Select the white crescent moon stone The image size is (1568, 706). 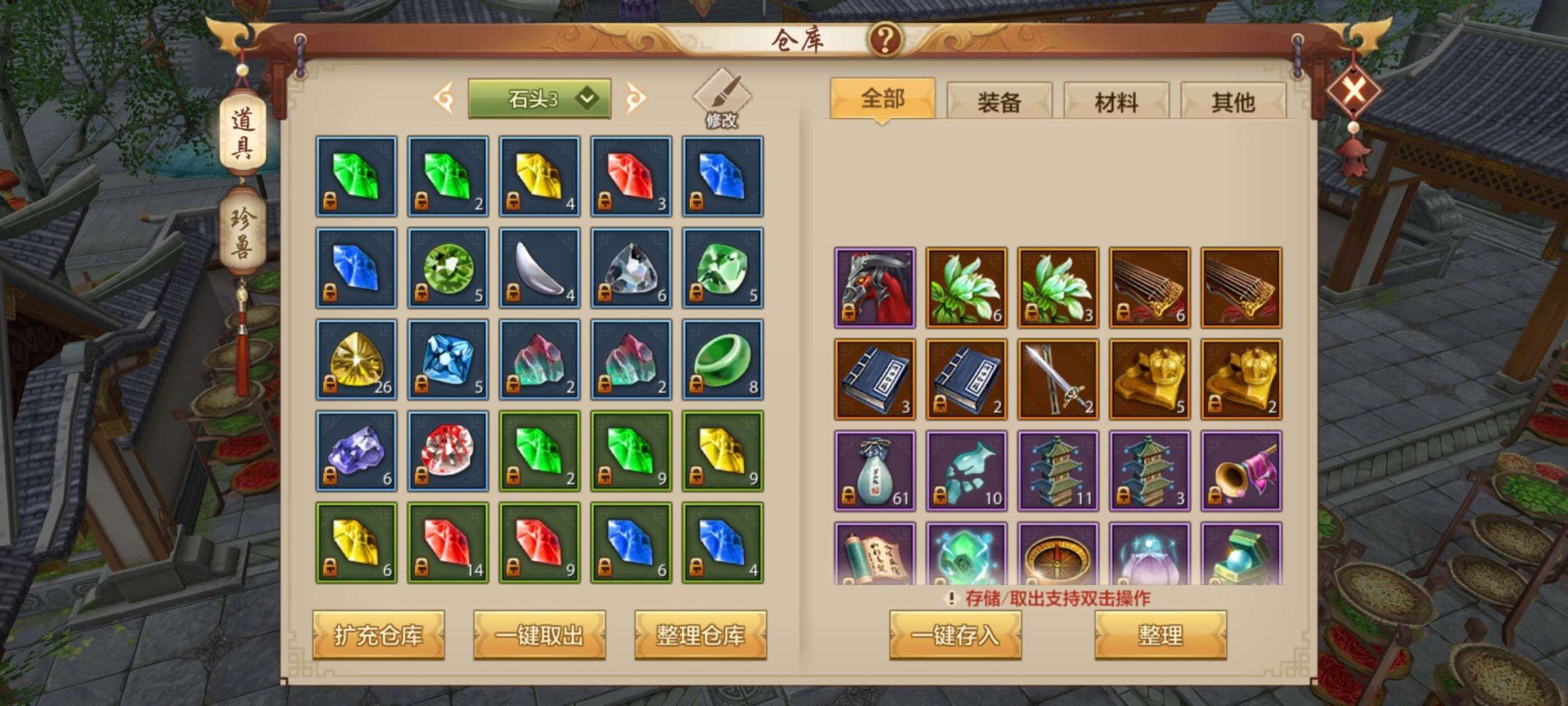click(x=540, y=268)
